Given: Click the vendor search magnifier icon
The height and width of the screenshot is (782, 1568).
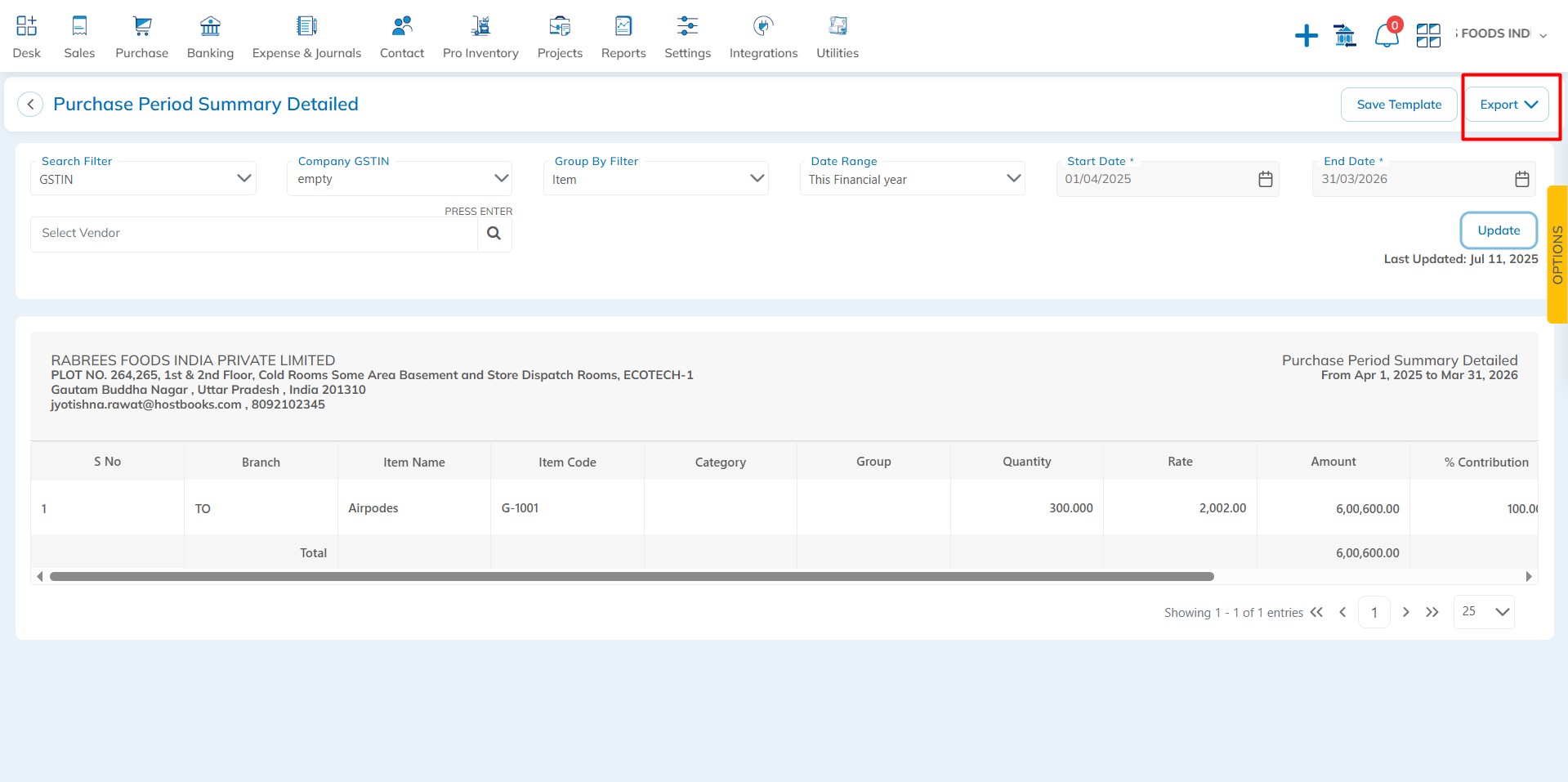Looking at the screenshot, I should point(494,234).
